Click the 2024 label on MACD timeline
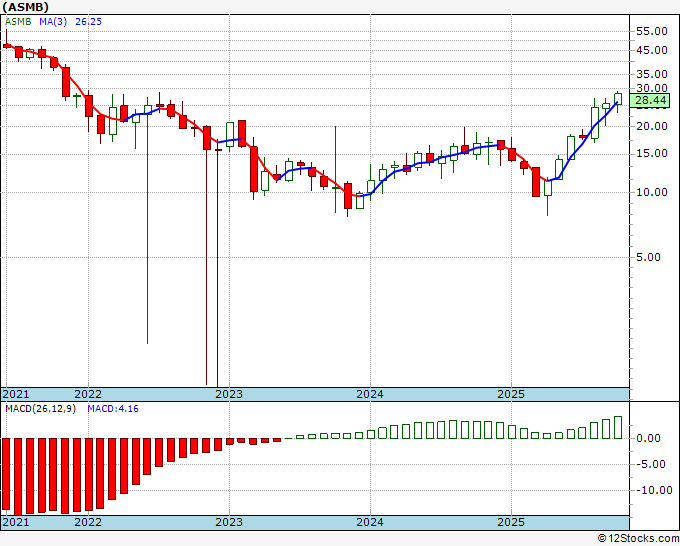Image resolution: width=680 pixels, height=546 pixels. pos(370,522)
